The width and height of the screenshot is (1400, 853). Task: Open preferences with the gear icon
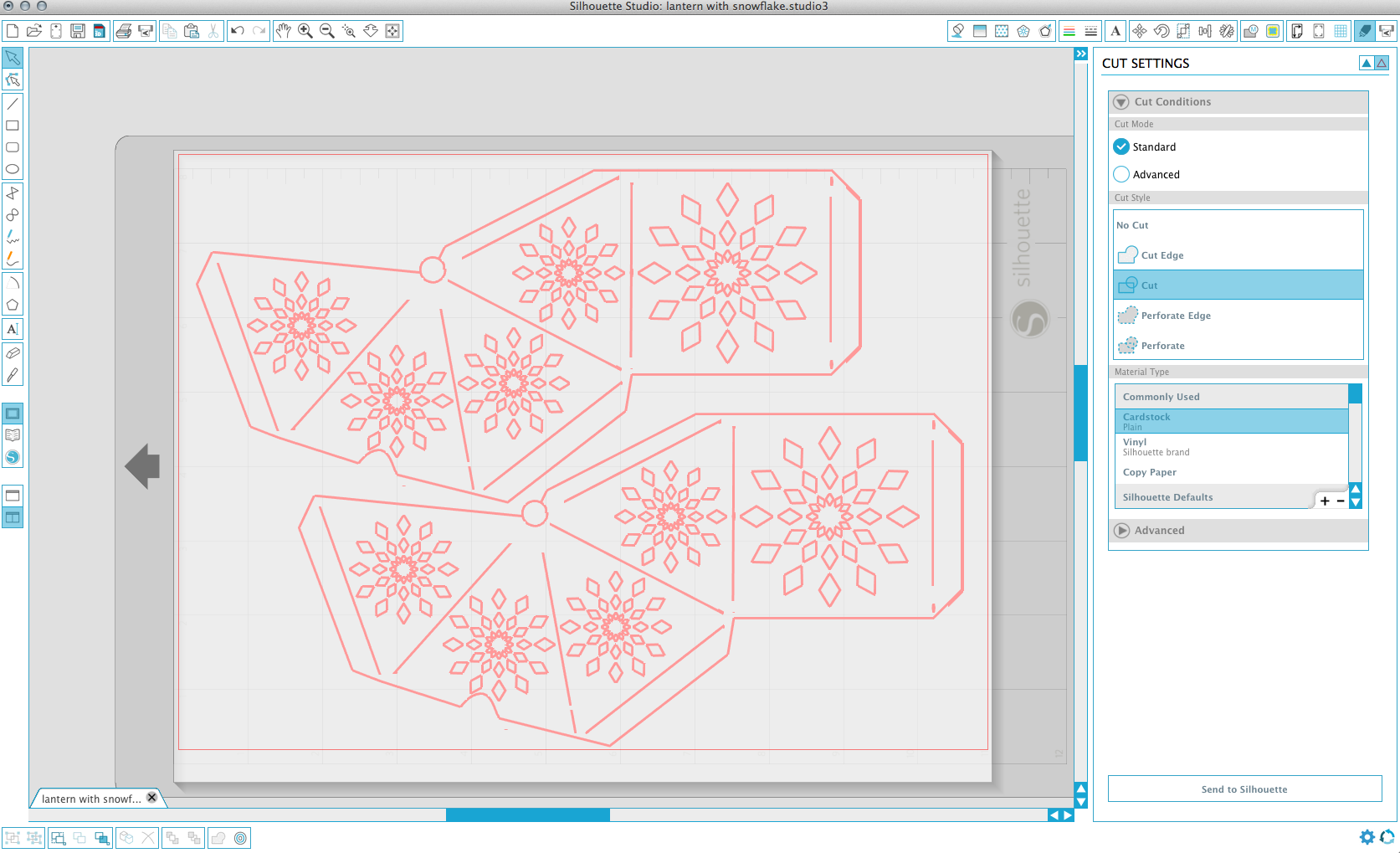pyautogui.click(x=1367, y=837)
